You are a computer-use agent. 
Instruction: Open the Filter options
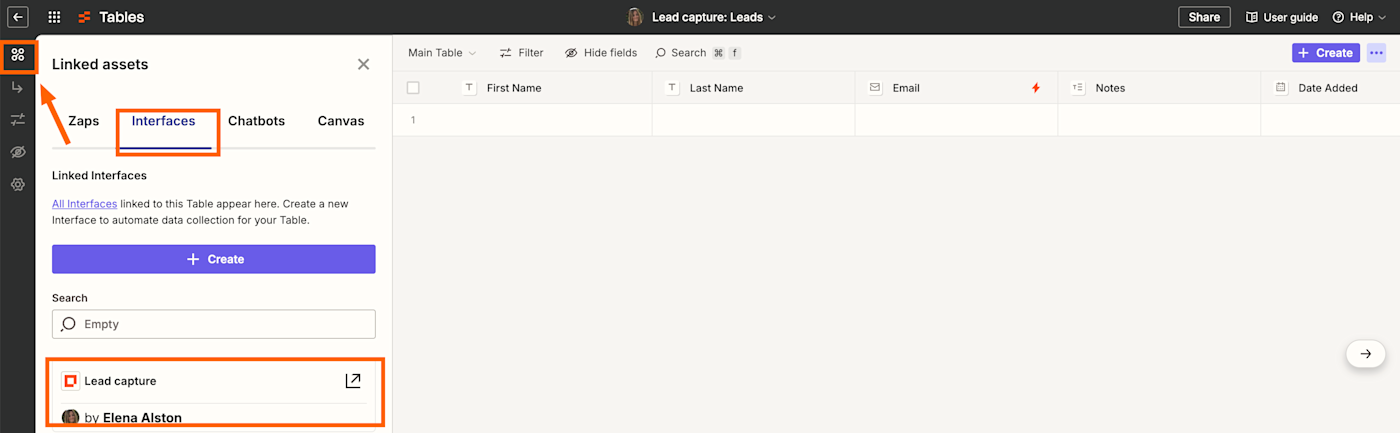tap(522, 53)
